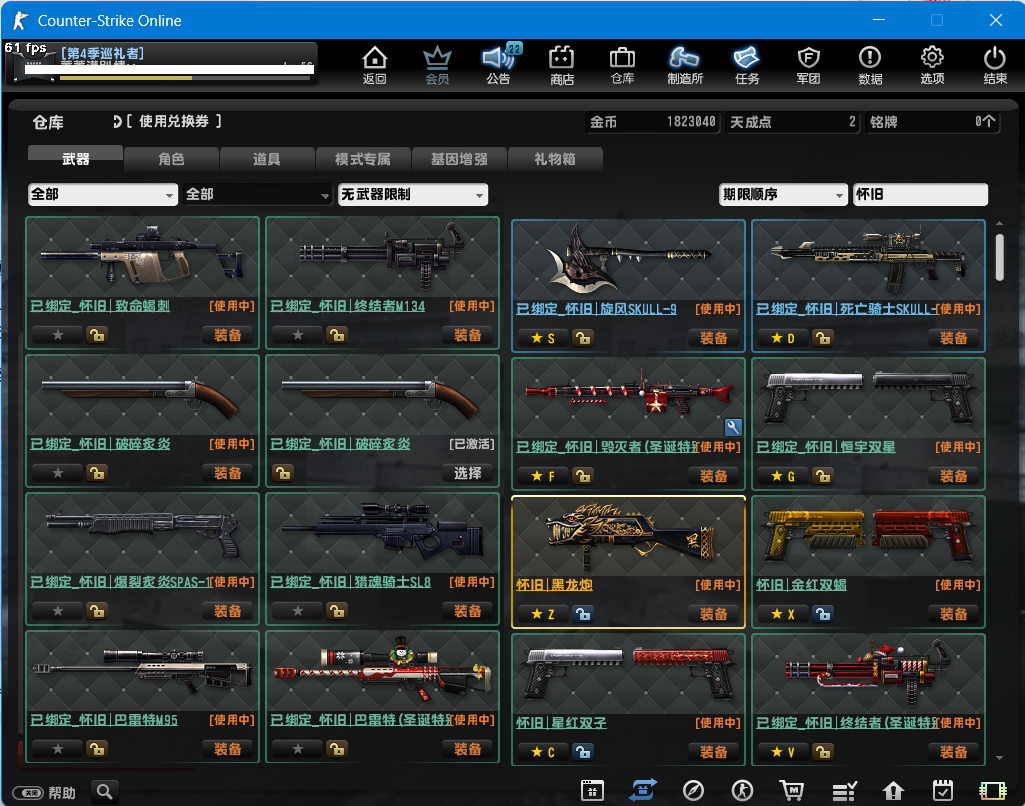Toggle the lock on 巴雷特M95
1025x806 pixels.
[x=97, y=749]
